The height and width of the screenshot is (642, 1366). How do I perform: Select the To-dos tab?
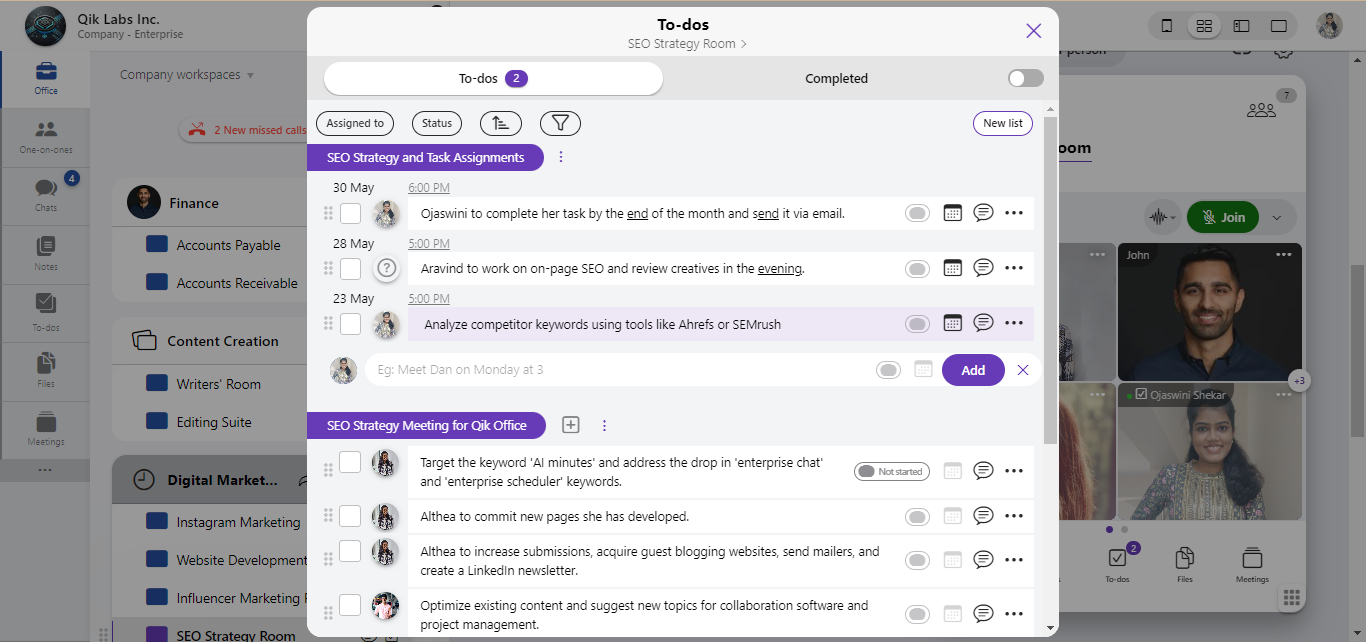(x=493, y=78)
